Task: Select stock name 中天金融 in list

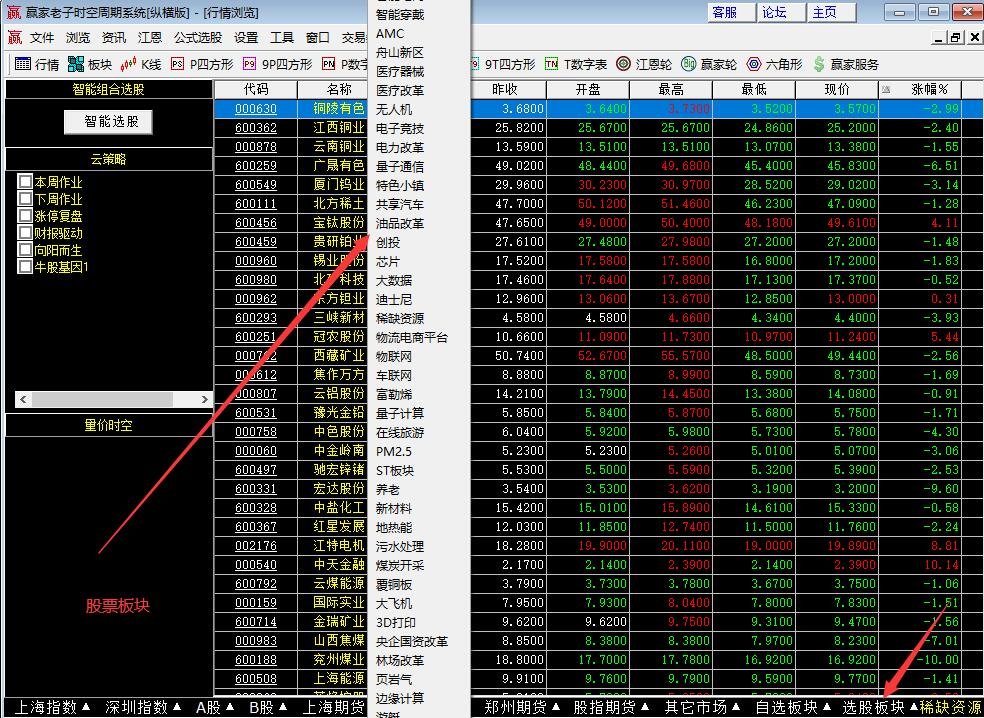Action: pos(339,565)
